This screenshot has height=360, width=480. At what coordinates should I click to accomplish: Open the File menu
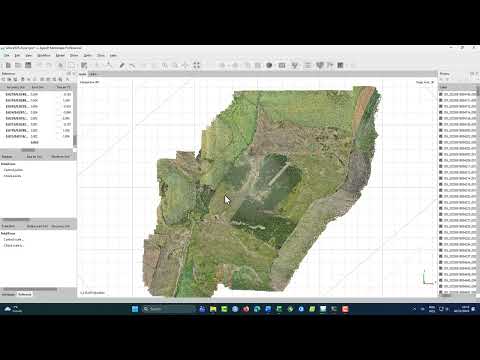click(x=6, y=55)
